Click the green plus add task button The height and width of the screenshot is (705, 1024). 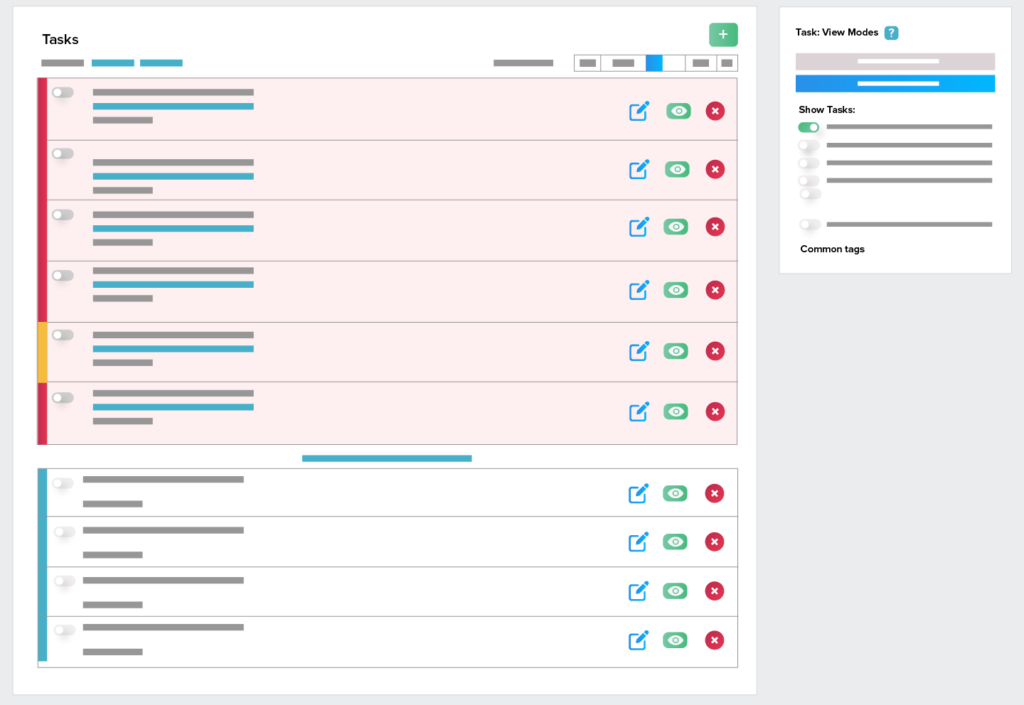pos(723,35)
